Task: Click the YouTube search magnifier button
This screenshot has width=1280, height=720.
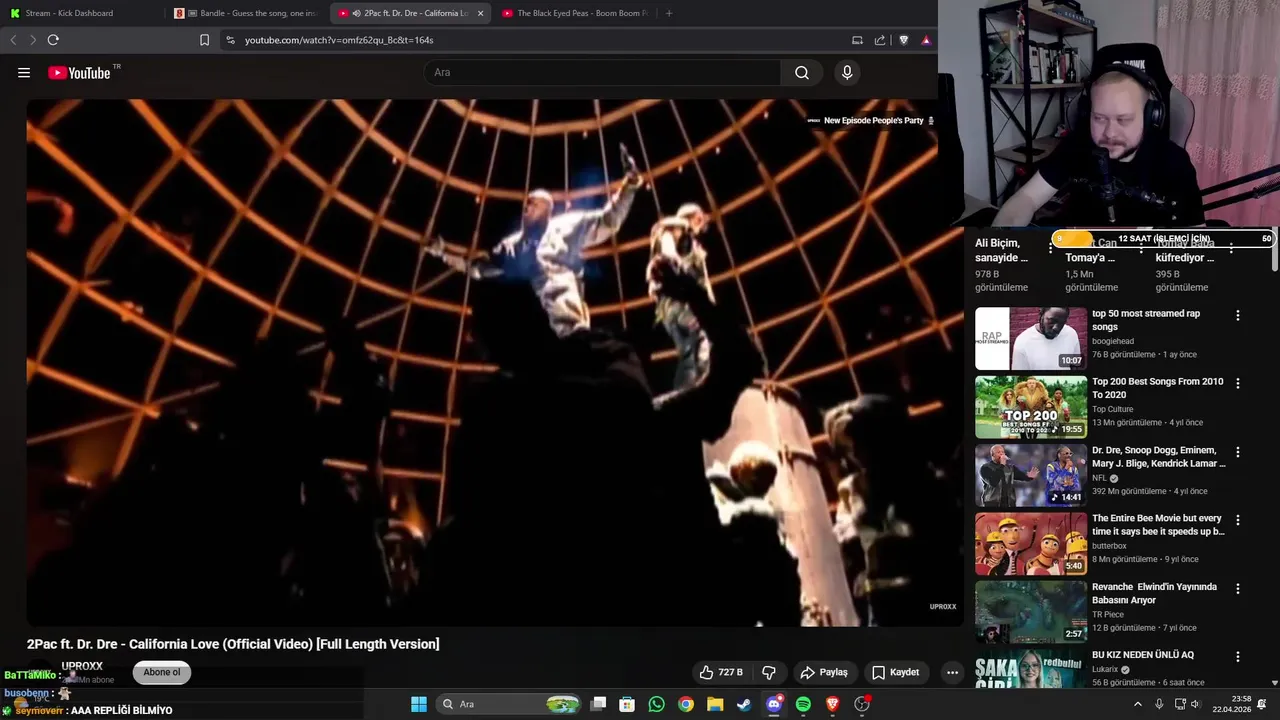Action: point(802,73)
